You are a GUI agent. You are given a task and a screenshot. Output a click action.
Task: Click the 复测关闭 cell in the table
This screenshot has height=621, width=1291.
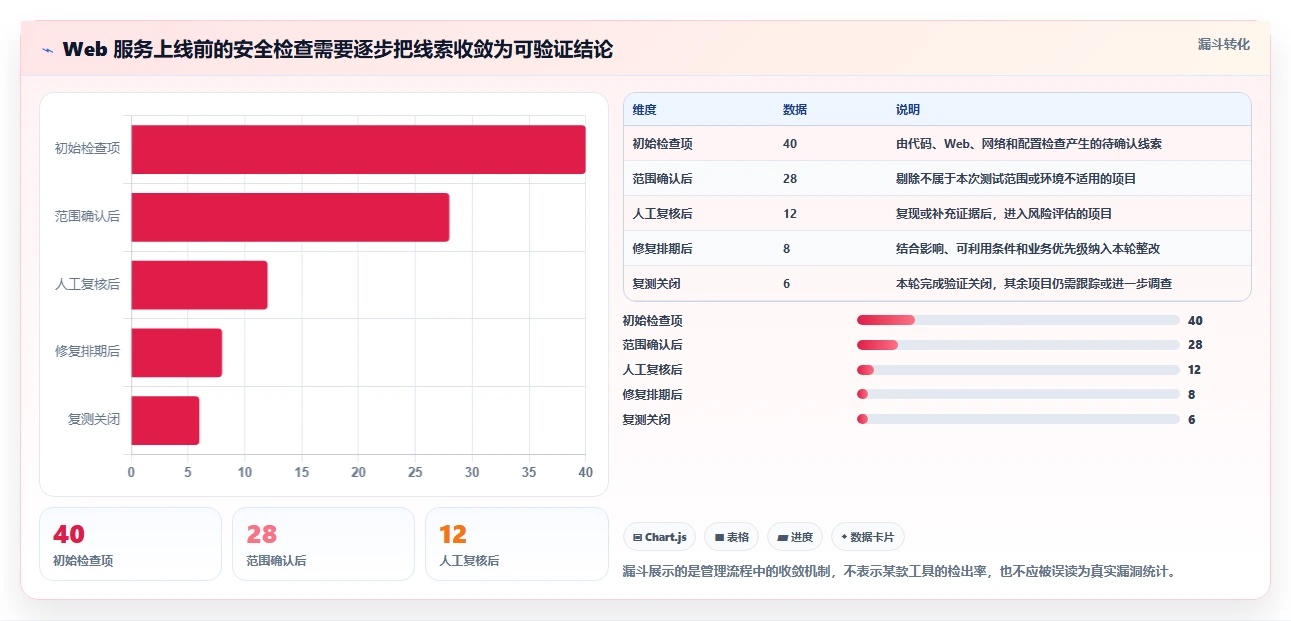click(x=657, y=284)
